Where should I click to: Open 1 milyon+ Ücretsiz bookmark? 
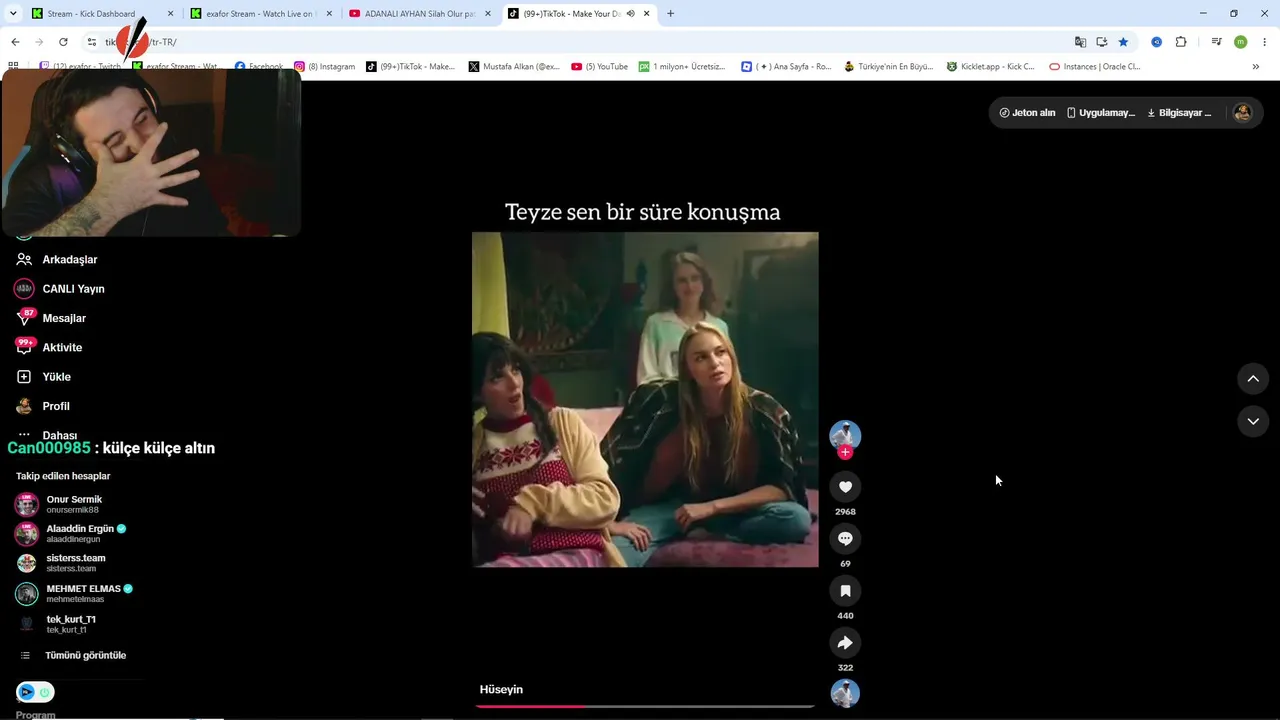tap(682, 67)
